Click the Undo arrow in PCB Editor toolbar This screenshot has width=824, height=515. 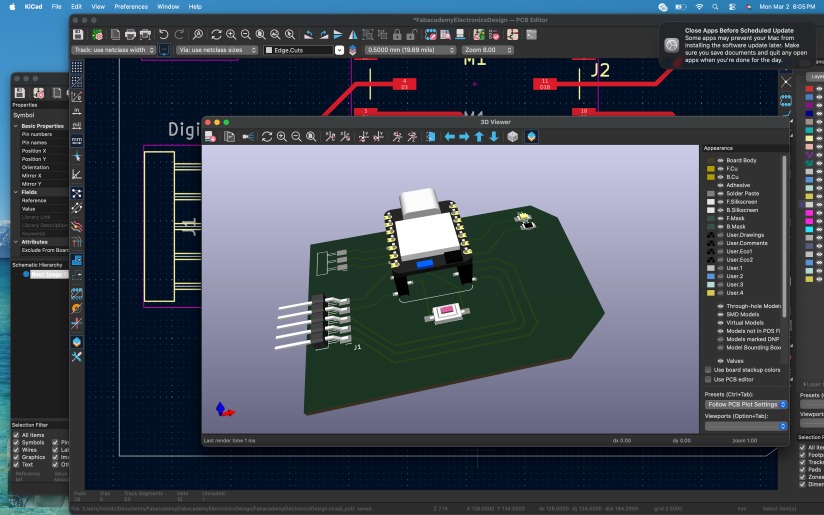[x=163, y=34]
